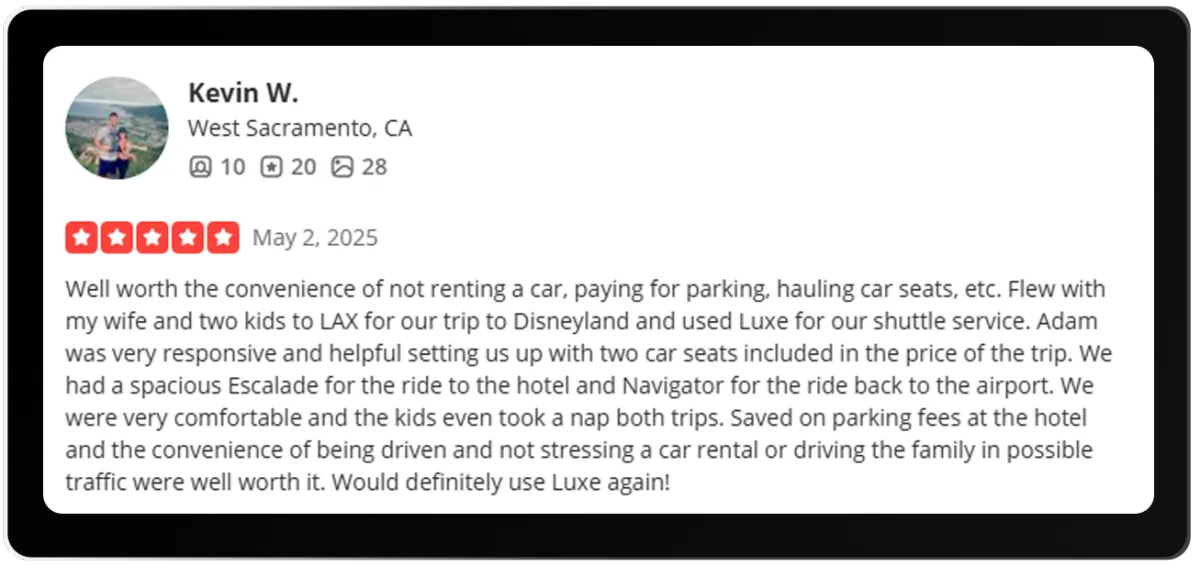Click the West Sacramento, CA location text
This screenshot has height=566, width=1200.
pos(300,129)
